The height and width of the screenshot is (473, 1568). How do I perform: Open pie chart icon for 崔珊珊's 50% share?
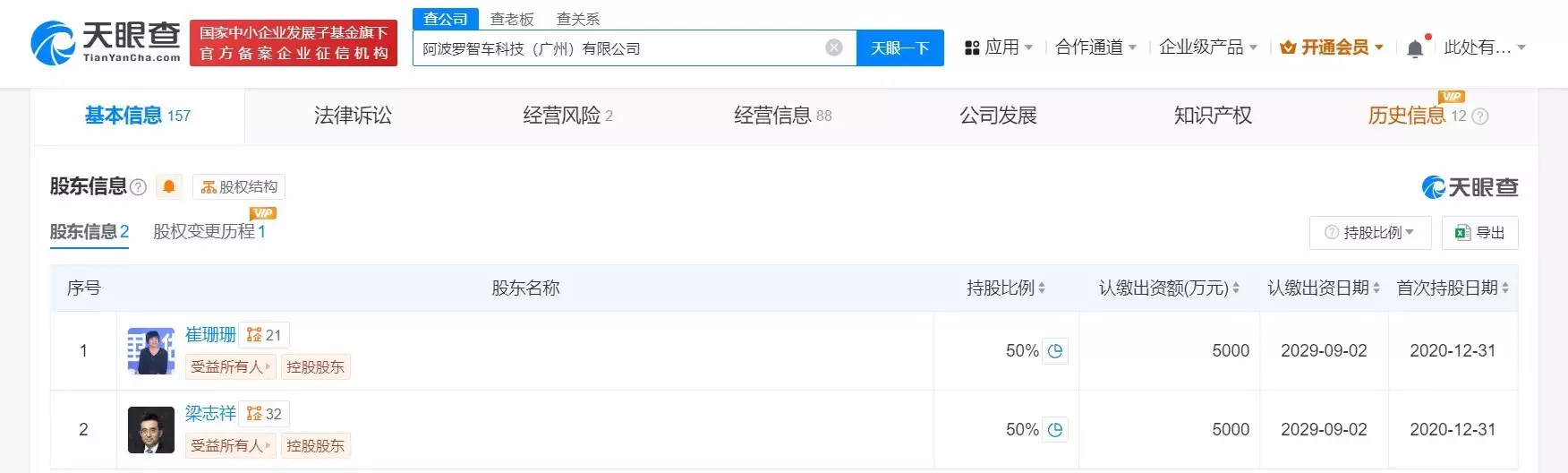pos(1055,351)
